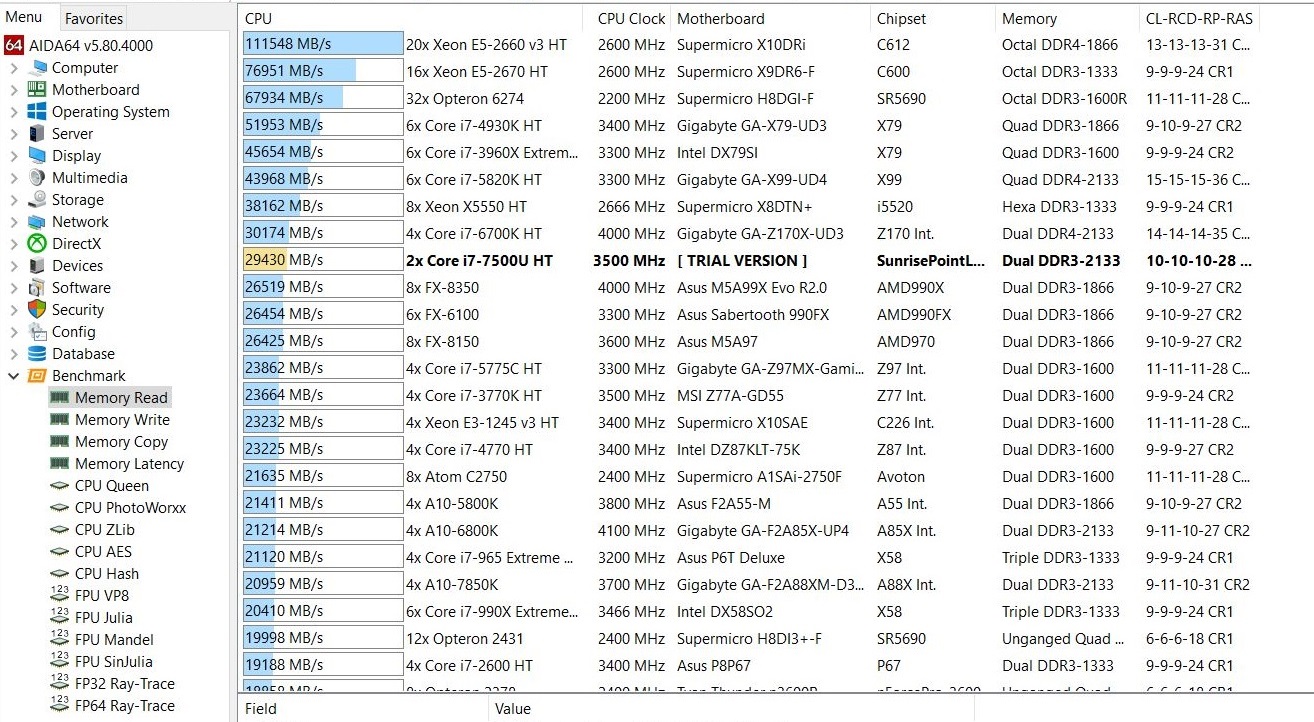Viewport: 1314px width, 722px height.
Task: Expand the Network tree node
Action: pos(14,222)
